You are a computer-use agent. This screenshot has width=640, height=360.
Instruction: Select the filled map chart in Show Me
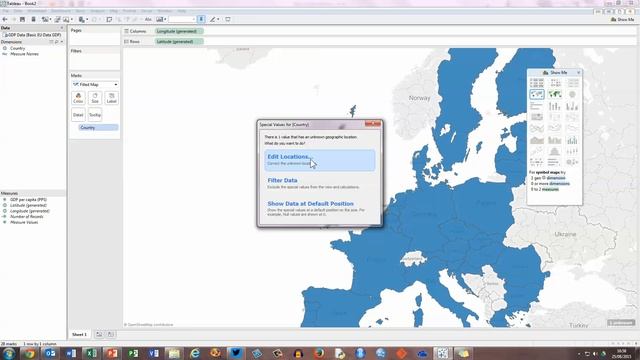[554, 94]
